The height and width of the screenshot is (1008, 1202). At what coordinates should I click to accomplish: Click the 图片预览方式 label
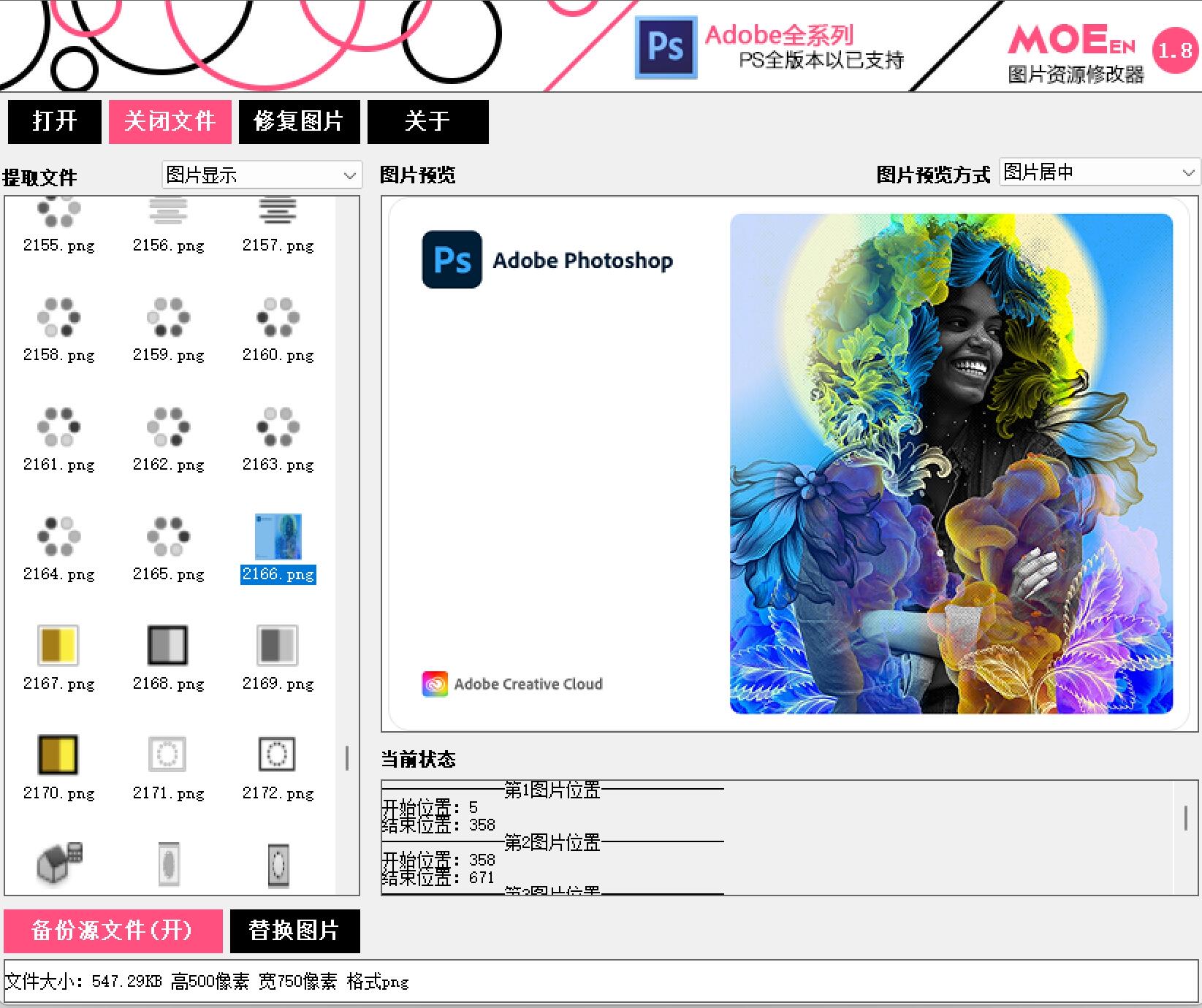[933, 175]
